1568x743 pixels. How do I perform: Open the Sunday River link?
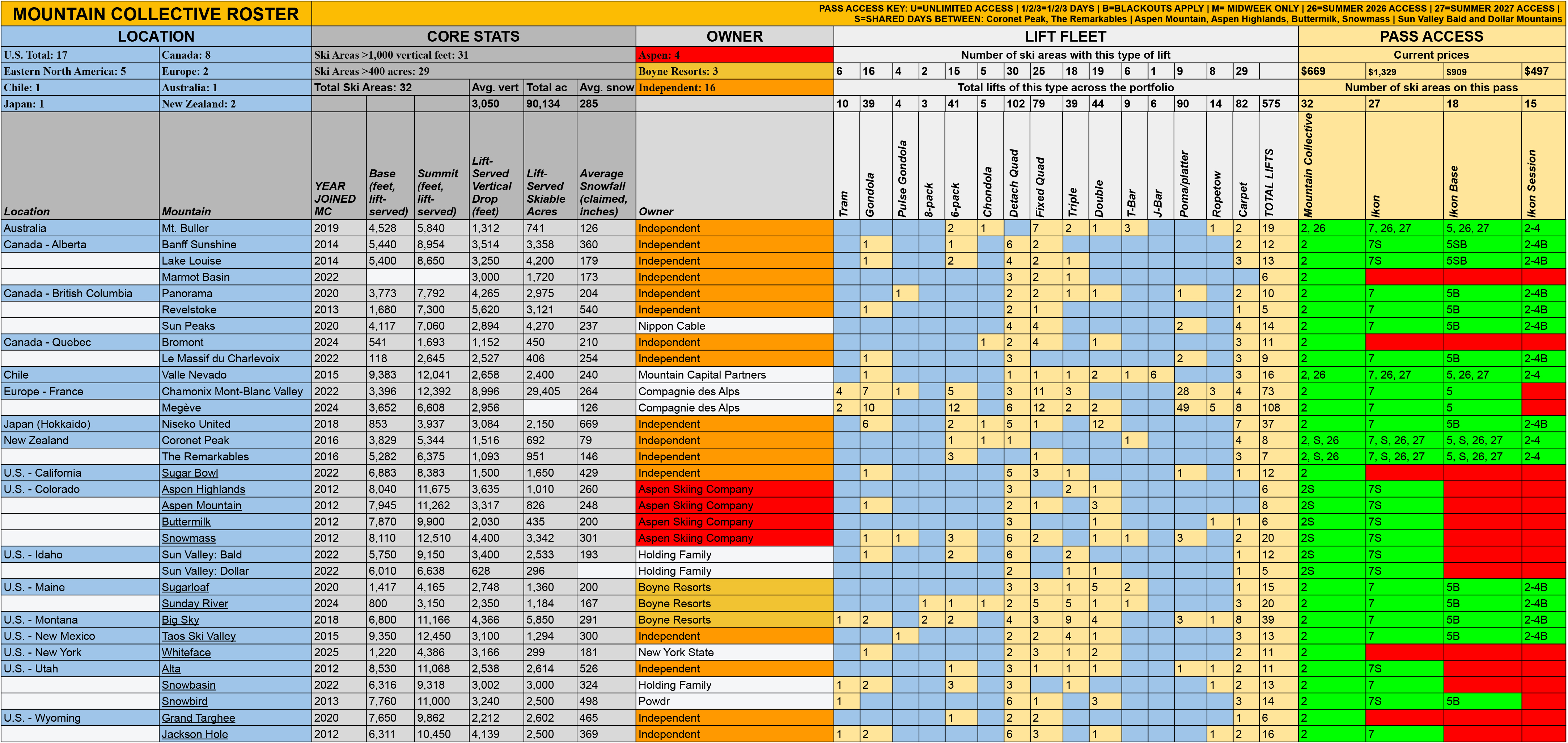pos(195,604)
